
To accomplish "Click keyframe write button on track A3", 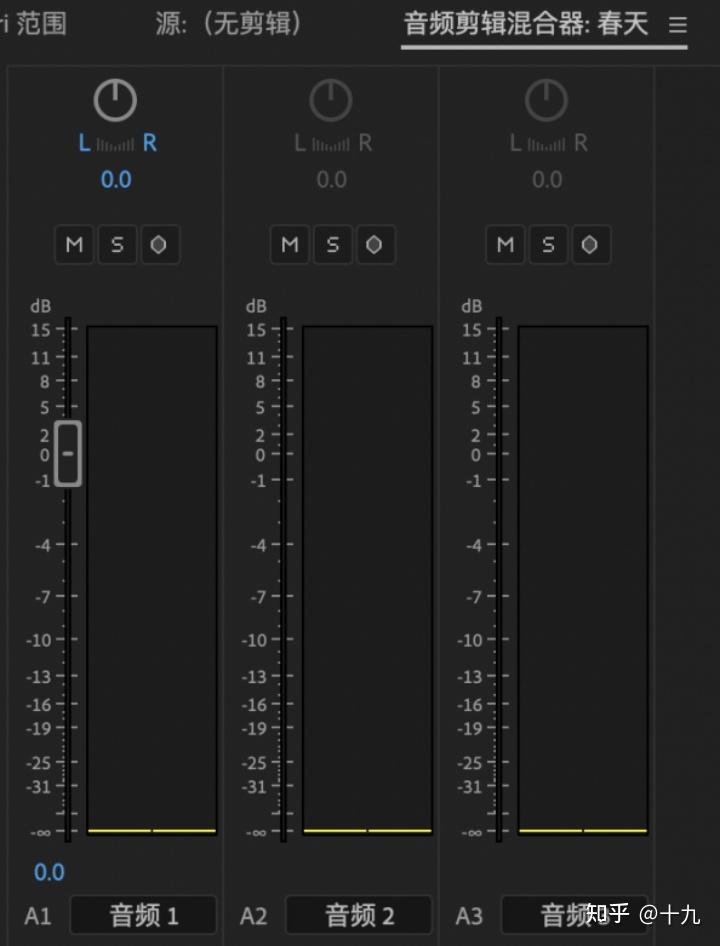I will 590,245.
